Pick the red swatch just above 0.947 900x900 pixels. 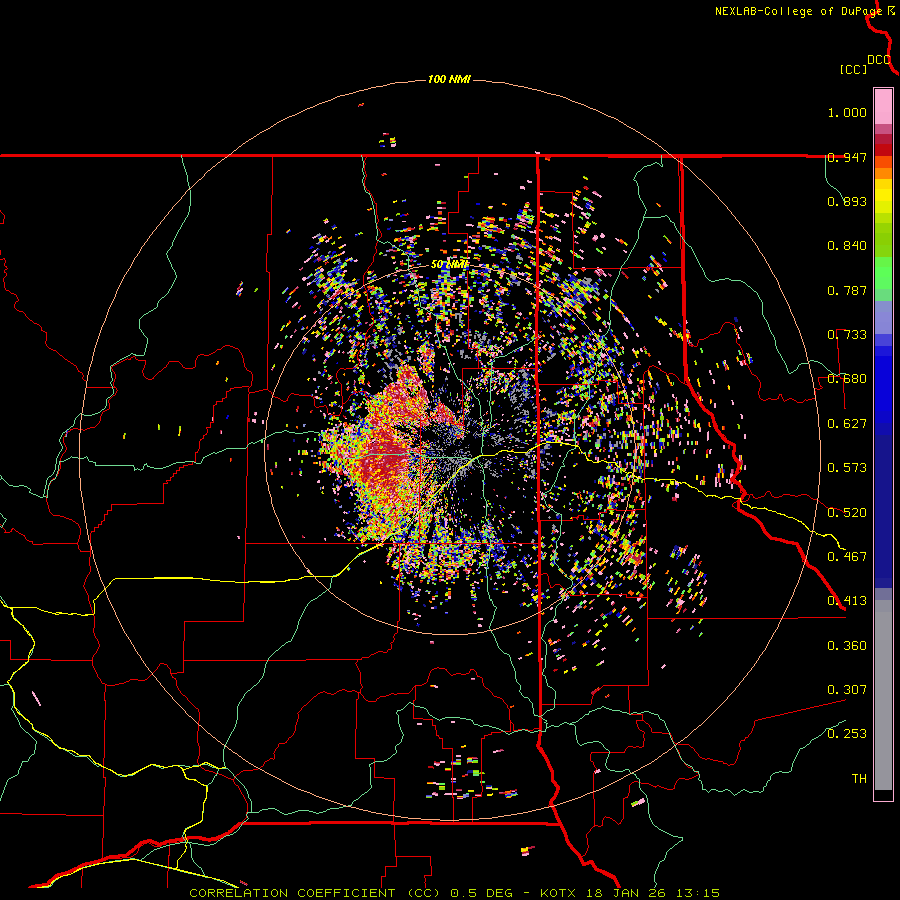point(883,150)
